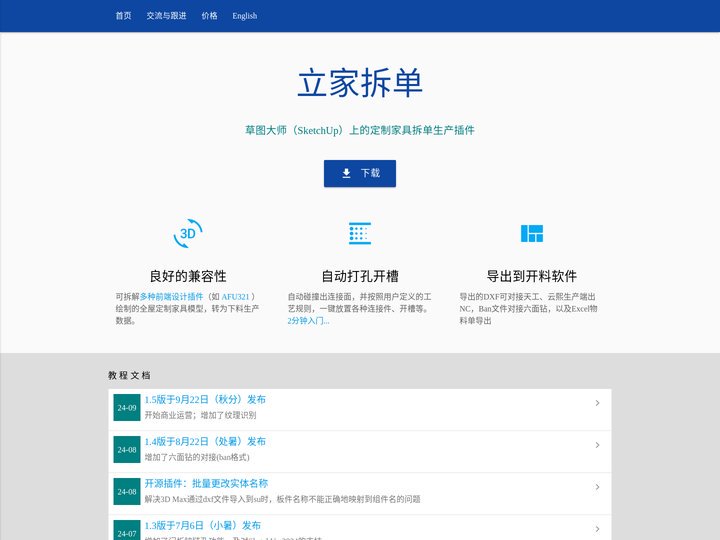Click the dotted grid auto-drilling icon
The height and width of the screenshot is (540, 720).
tap(360, 233)
